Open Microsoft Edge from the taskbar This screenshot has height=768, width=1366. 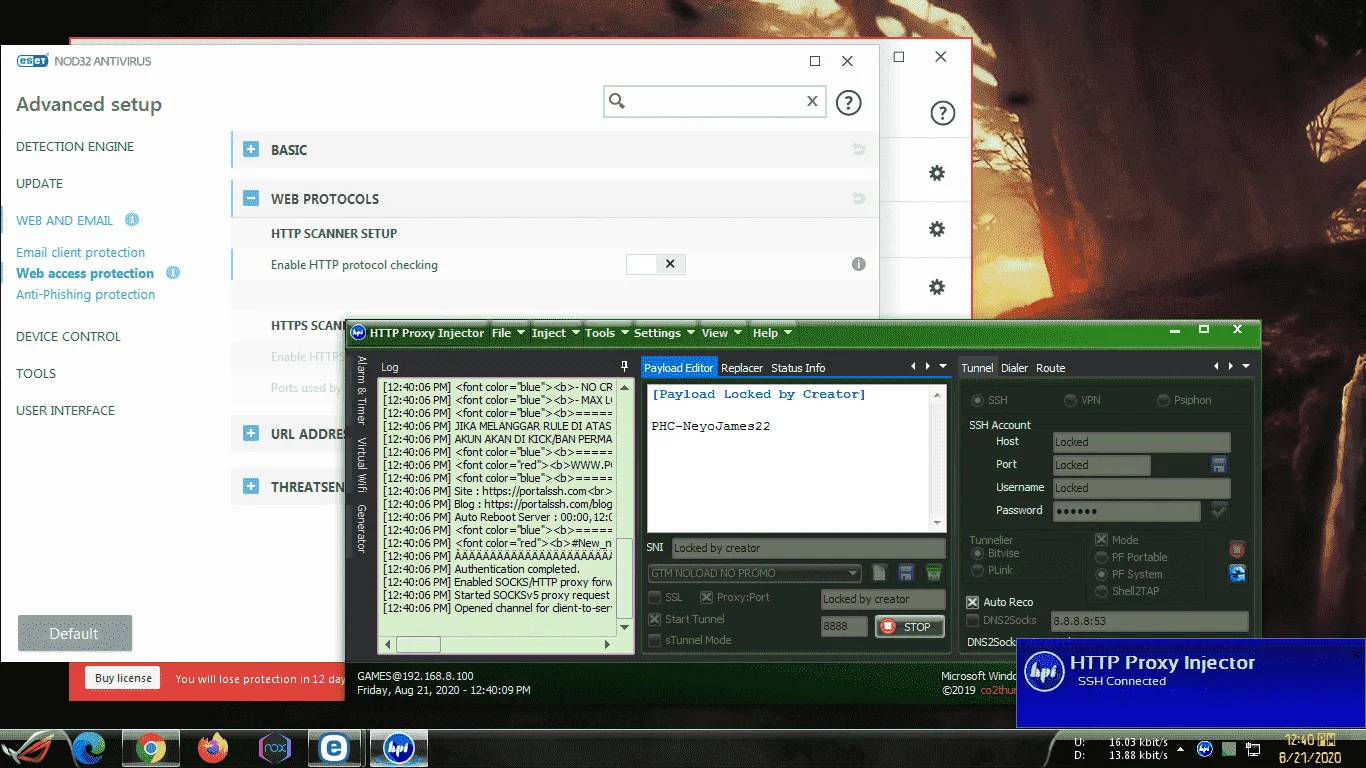pos(88,747)
